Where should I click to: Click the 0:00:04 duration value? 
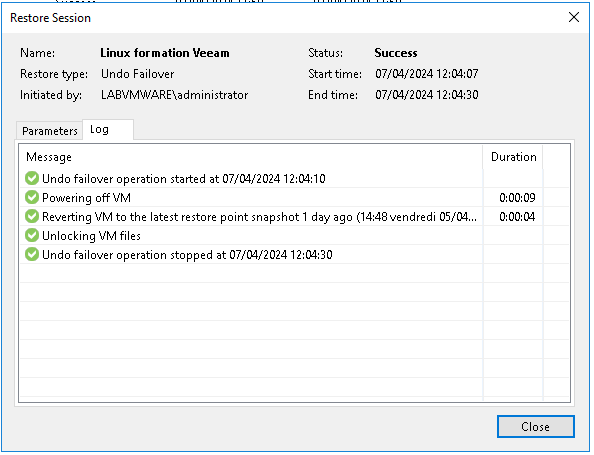(x=517, y=217)
